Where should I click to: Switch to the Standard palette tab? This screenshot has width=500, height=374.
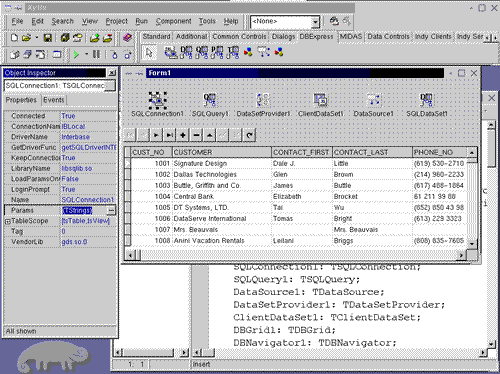click(156, 37)
